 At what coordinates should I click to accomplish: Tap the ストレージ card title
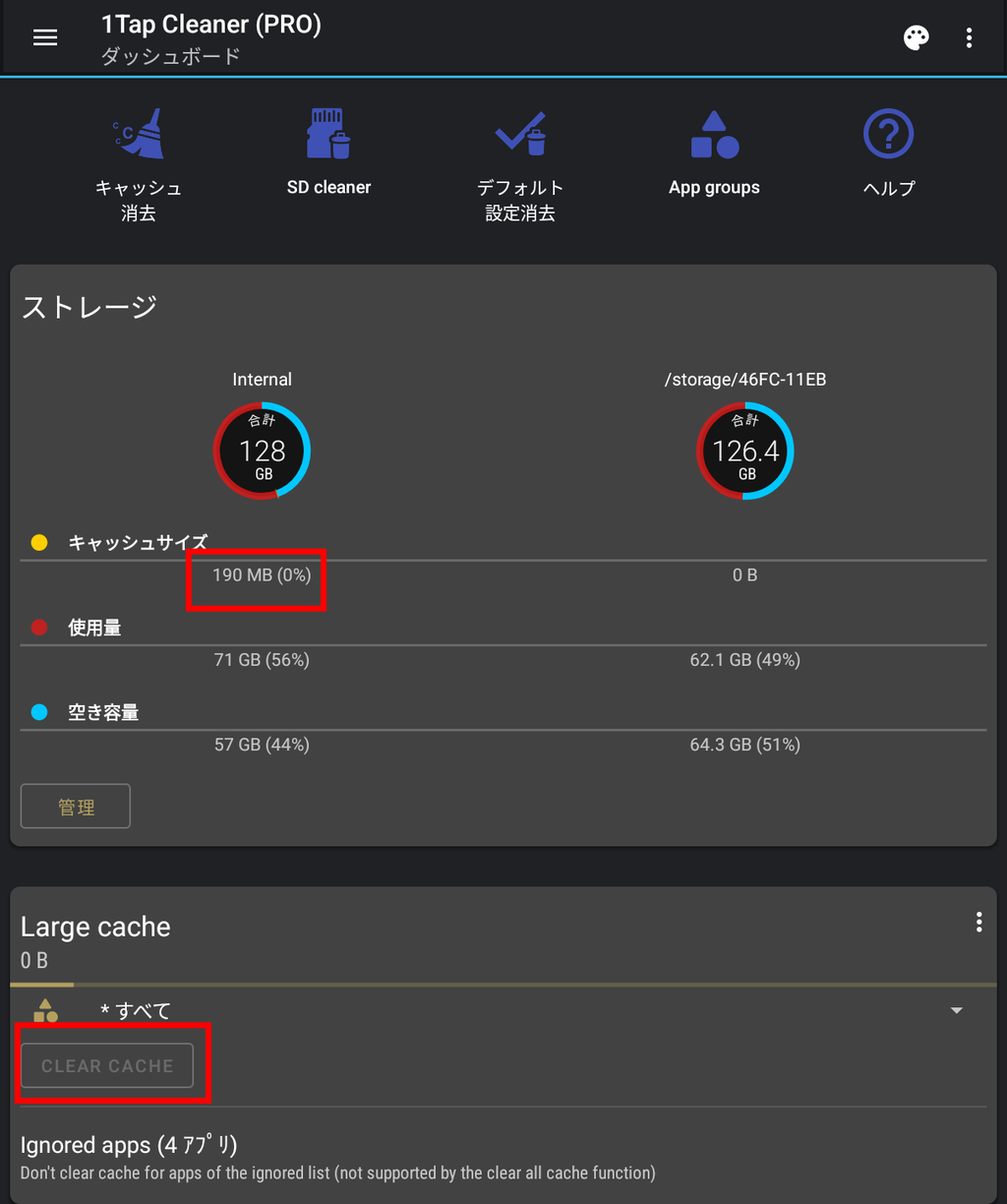89,307
